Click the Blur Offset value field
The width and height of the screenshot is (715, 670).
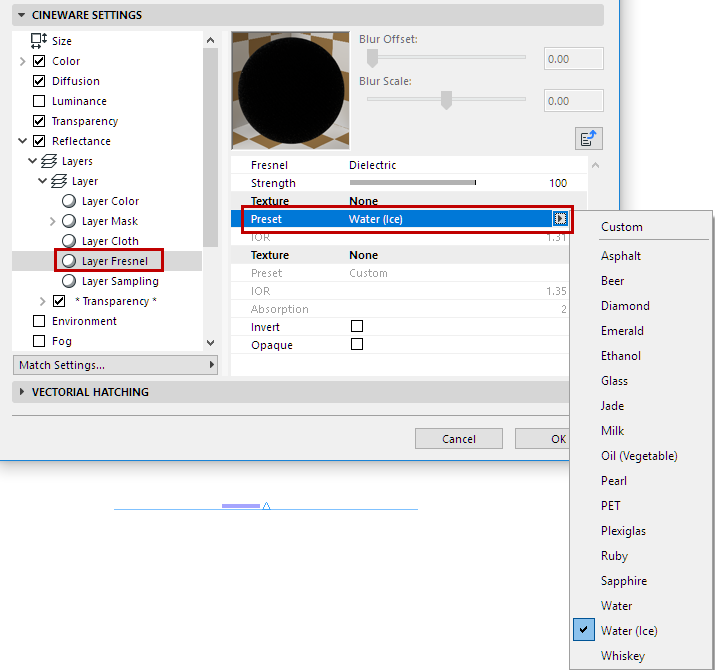(x=574, y=59)
